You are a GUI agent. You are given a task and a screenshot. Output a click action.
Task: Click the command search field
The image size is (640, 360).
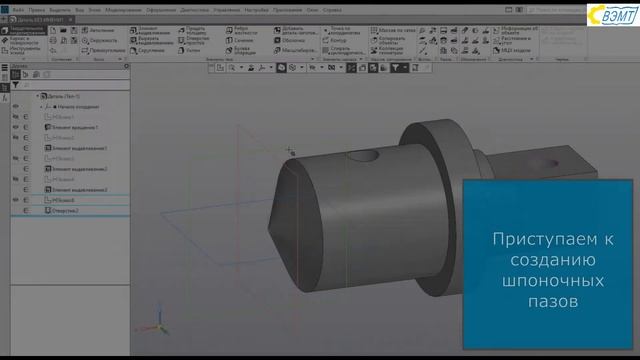pos(557,10)
